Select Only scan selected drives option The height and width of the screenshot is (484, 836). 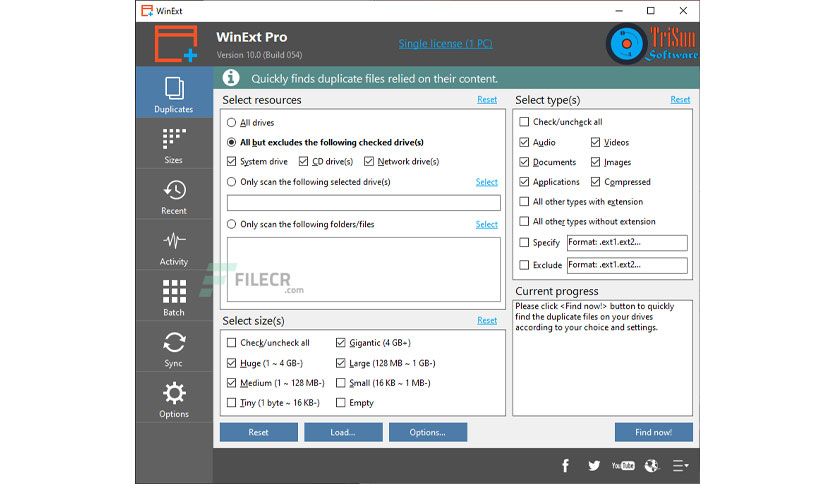(x=231, y=182)
